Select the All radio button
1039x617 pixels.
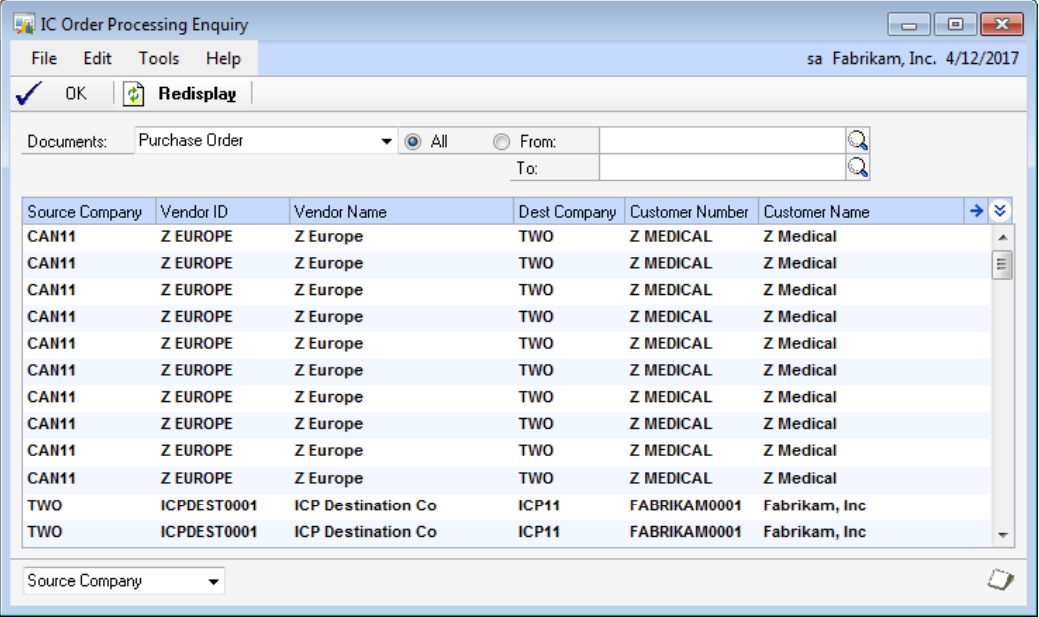pos(412,142)
